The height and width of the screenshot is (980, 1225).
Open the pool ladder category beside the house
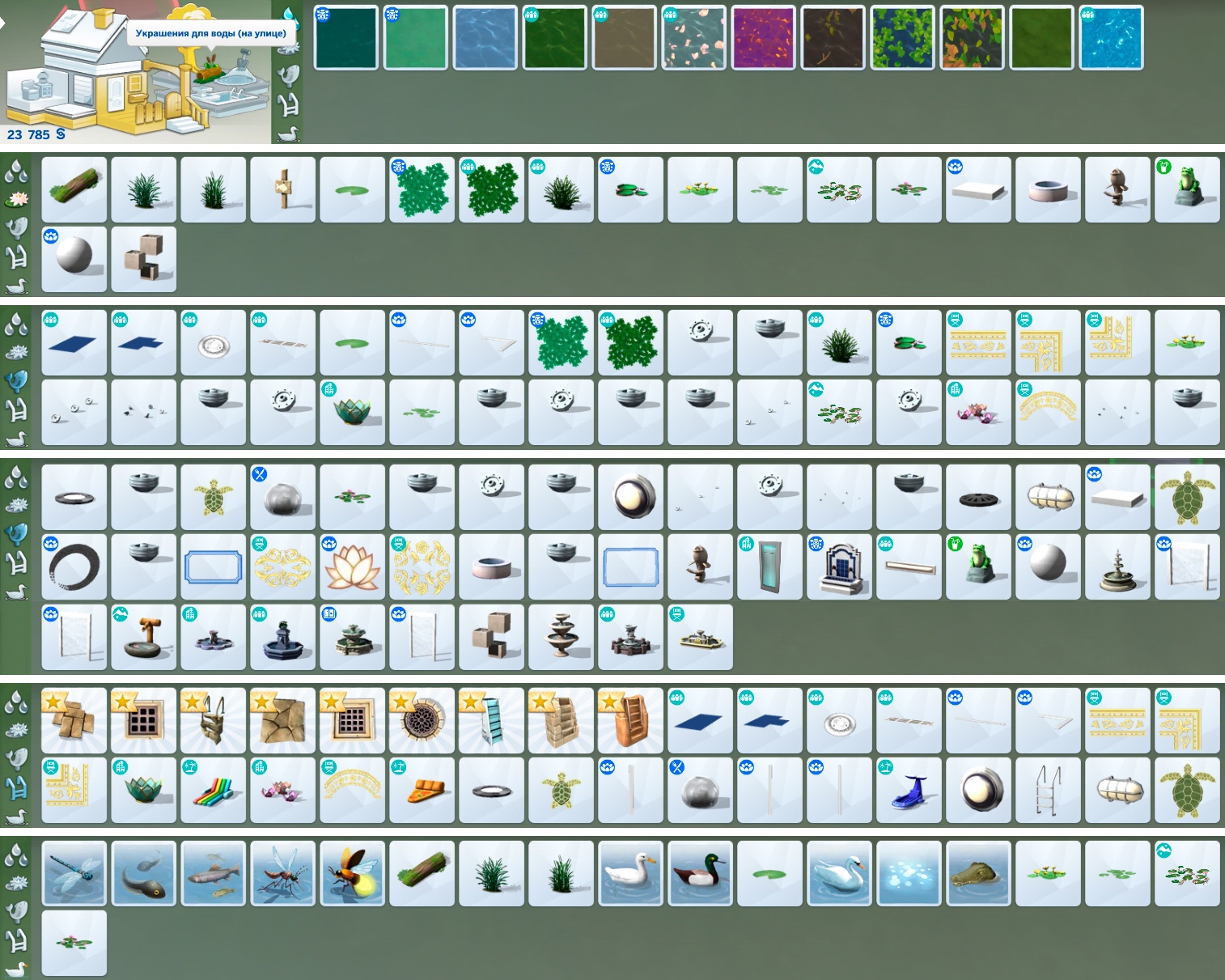tap(288, 104)
